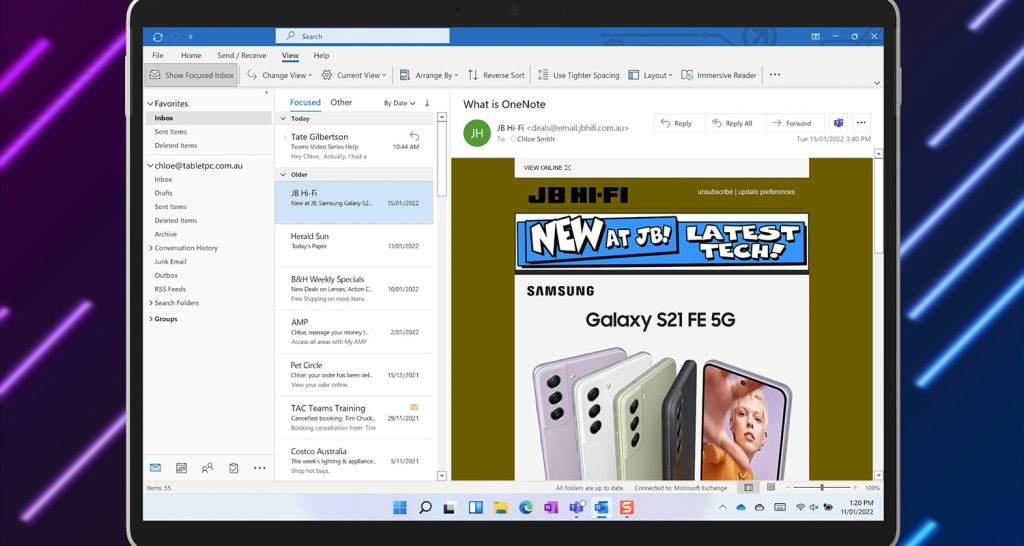Switch to Calendar view icon

182,468
